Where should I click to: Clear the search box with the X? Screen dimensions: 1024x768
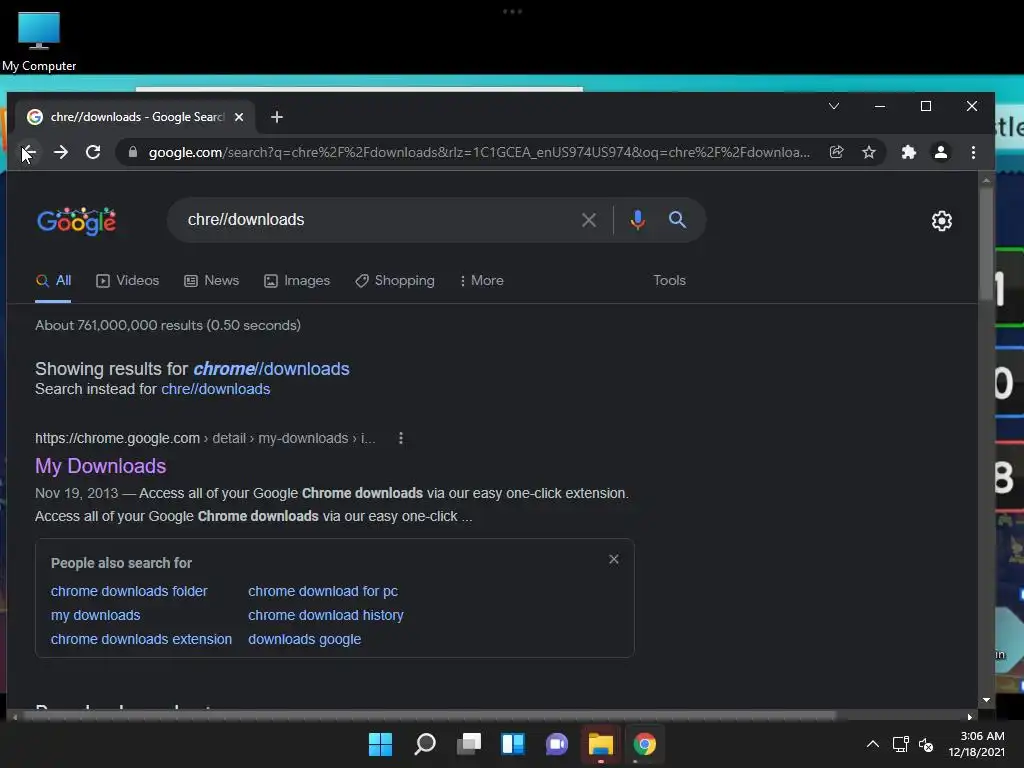coord(588,220)
